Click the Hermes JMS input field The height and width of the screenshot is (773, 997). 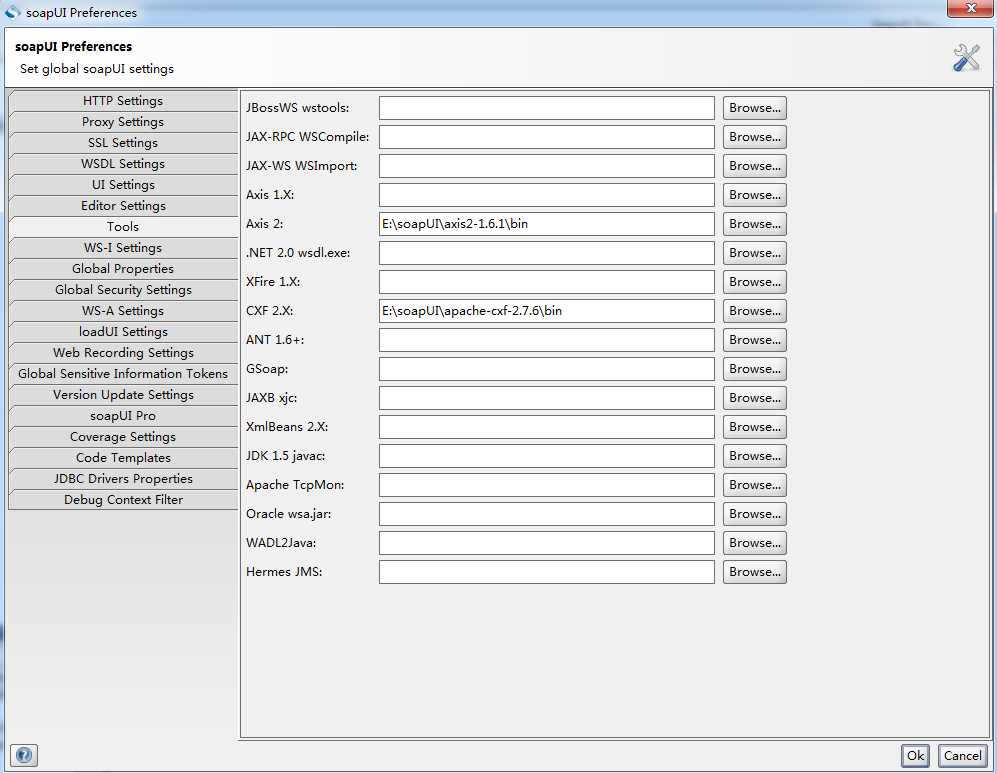pyautogui.click(x=547, y=572)
